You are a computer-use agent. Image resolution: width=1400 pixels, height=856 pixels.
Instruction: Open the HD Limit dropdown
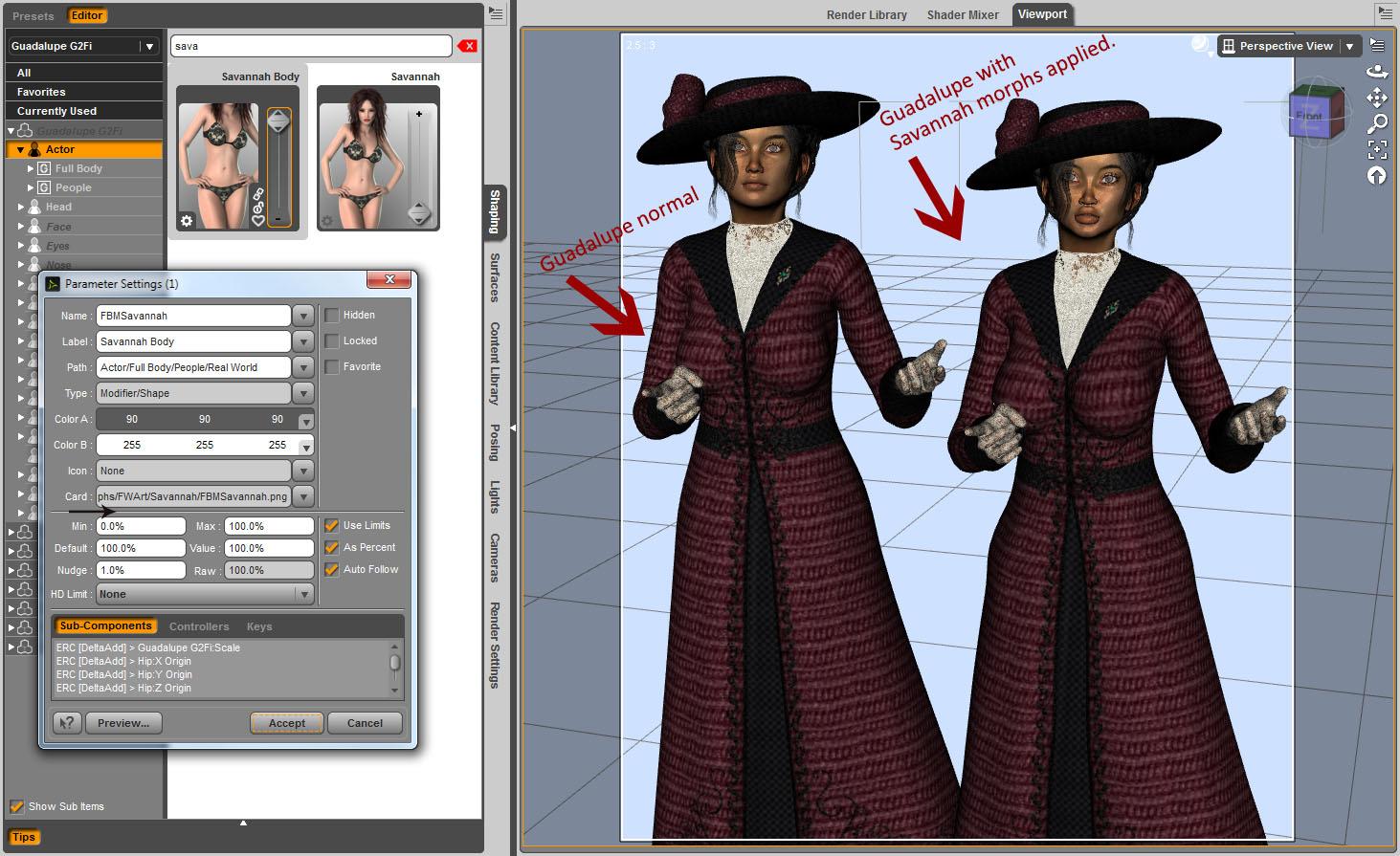pos(304,594)
